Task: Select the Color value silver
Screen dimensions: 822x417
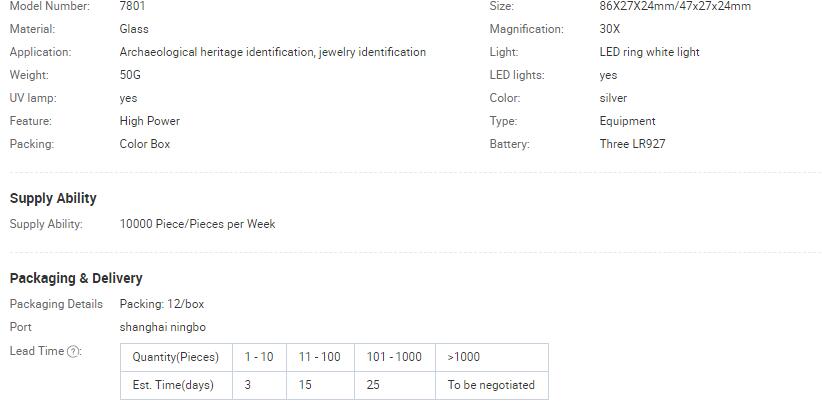Action: (x=613, y=98)
